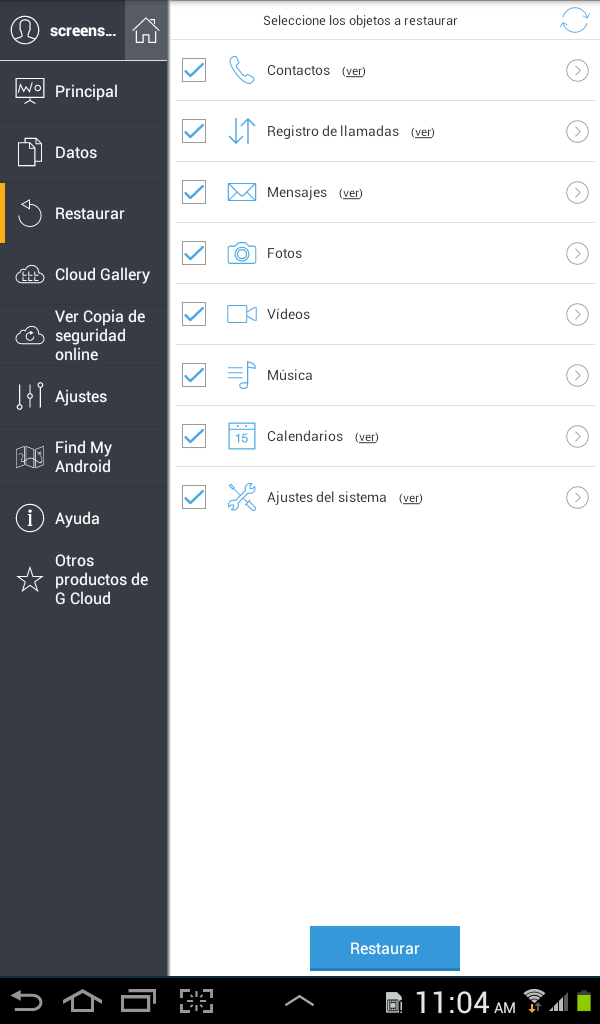Tap the phone icon for Contactos
The height and width of the screenshot is (1024, 600).
tap(241, 71)
